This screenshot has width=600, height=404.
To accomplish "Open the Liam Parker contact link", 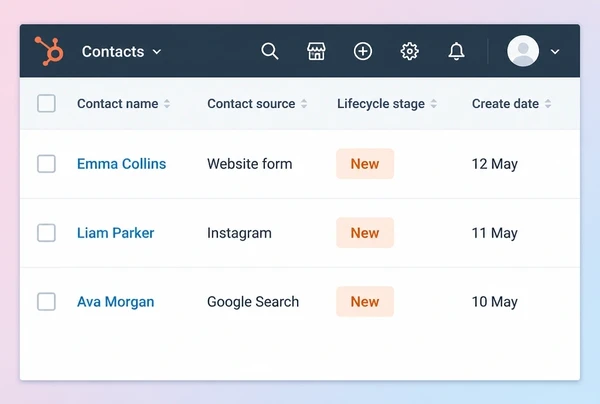I will pyautogui.click(x=116, y=233).
